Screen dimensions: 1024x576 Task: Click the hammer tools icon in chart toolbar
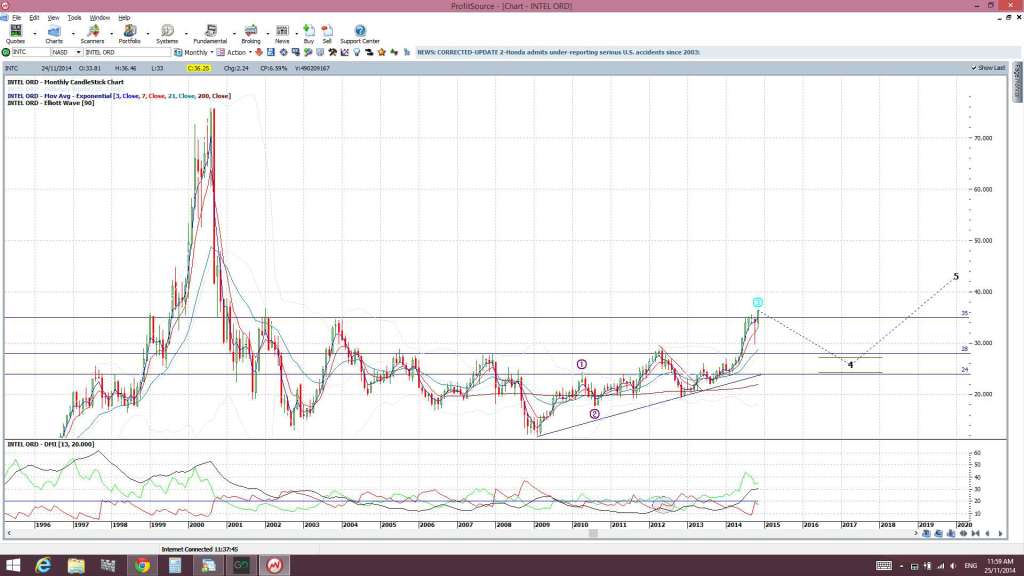point(332,52)
